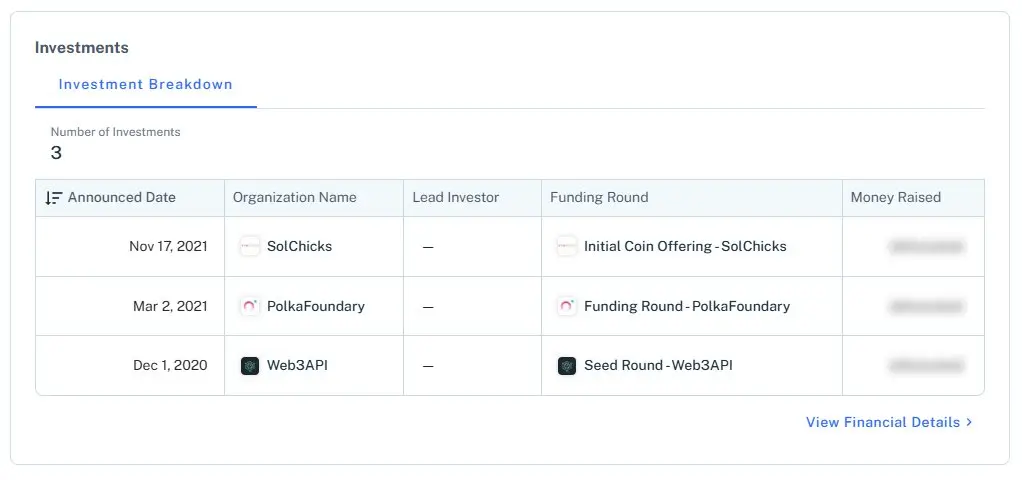Click Lead Investor dash in Web3API row
The height and width of the screenshot is (480, 1022).
428,367
